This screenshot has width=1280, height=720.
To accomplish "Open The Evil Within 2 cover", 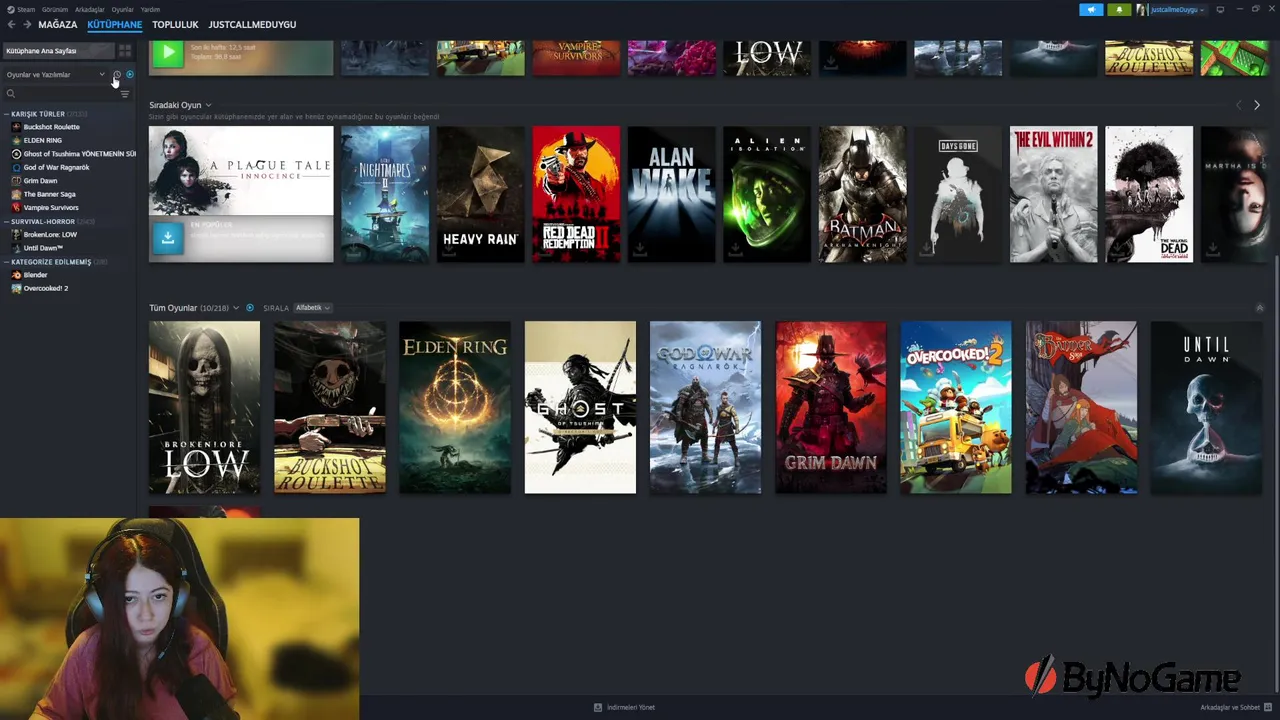I will pos(1053,194).
